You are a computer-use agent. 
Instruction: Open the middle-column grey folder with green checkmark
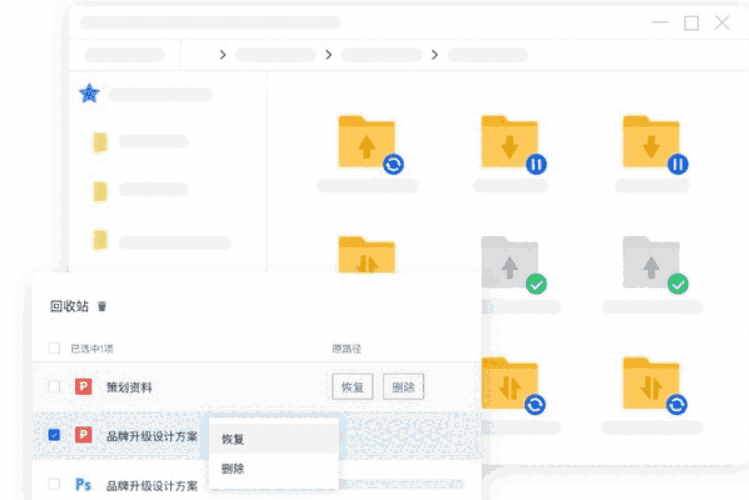click(x=510, y=262)
